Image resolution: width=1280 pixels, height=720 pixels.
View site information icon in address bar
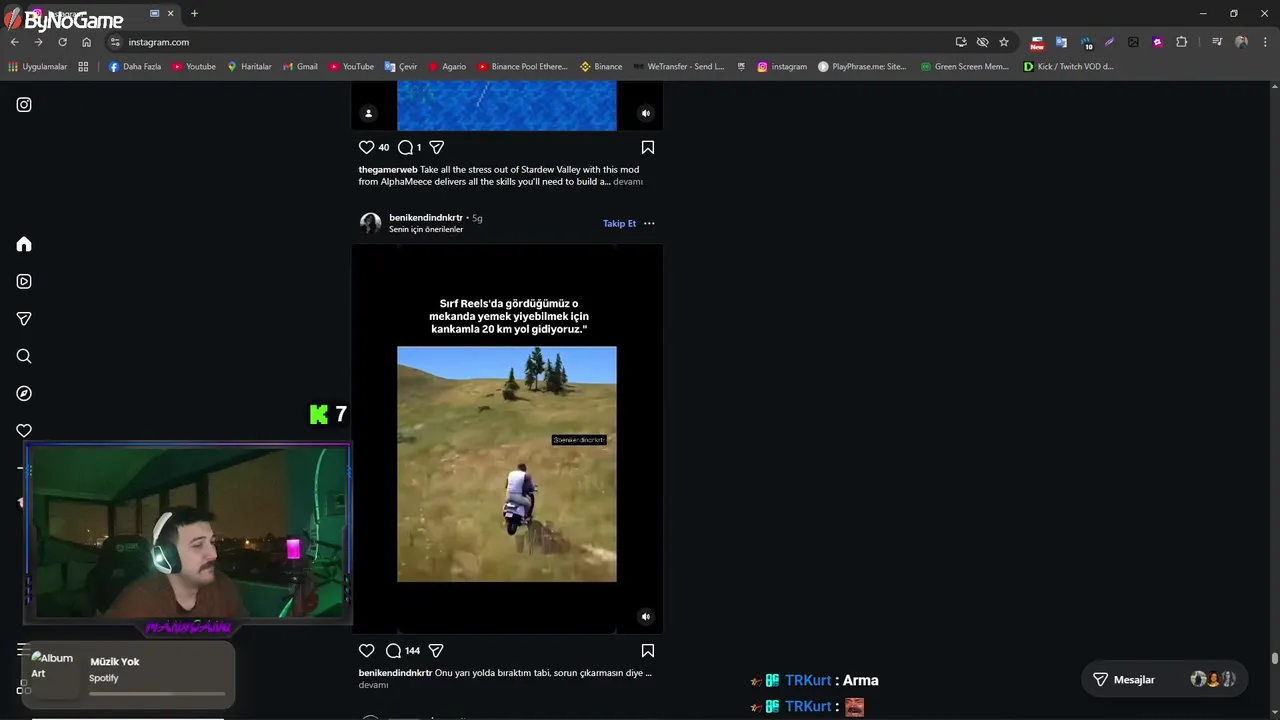point(115,42)
